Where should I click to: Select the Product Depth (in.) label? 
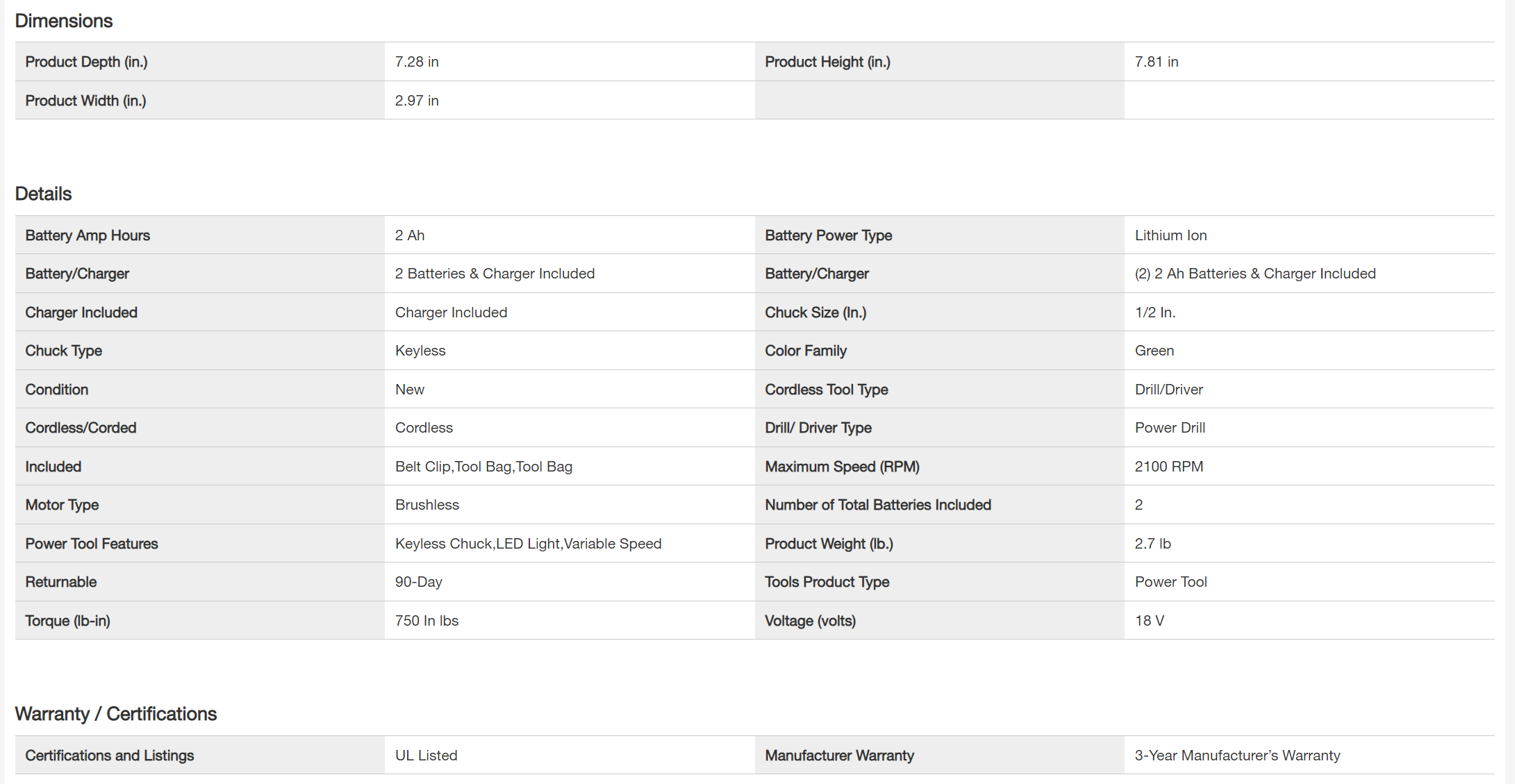click(87, 62)
